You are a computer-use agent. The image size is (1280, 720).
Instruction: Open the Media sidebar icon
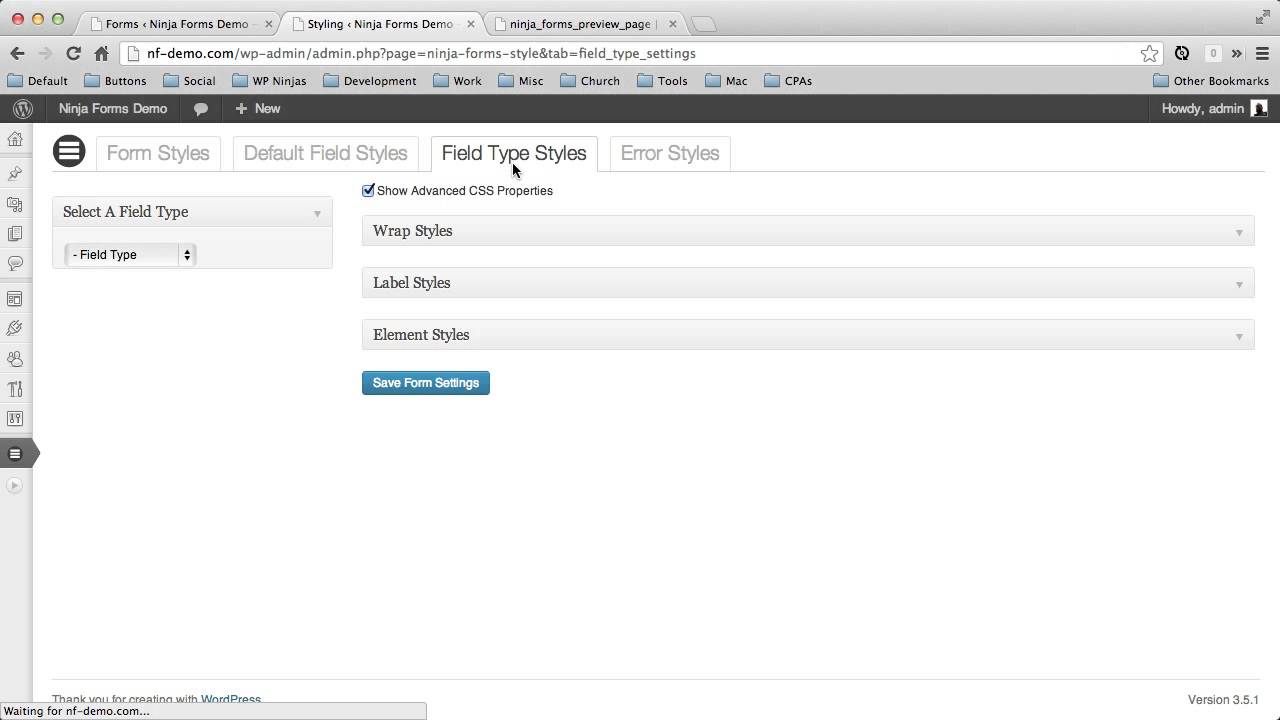[15, 204]
